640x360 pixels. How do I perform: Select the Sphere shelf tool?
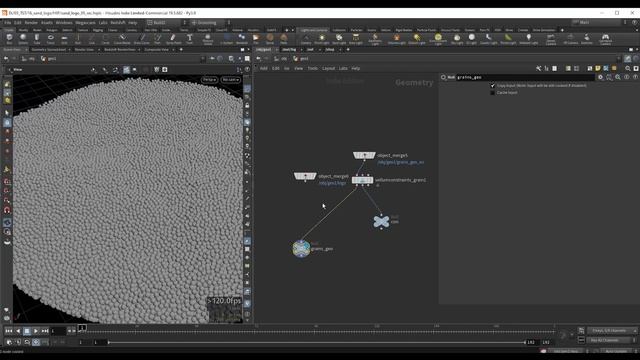23,39
